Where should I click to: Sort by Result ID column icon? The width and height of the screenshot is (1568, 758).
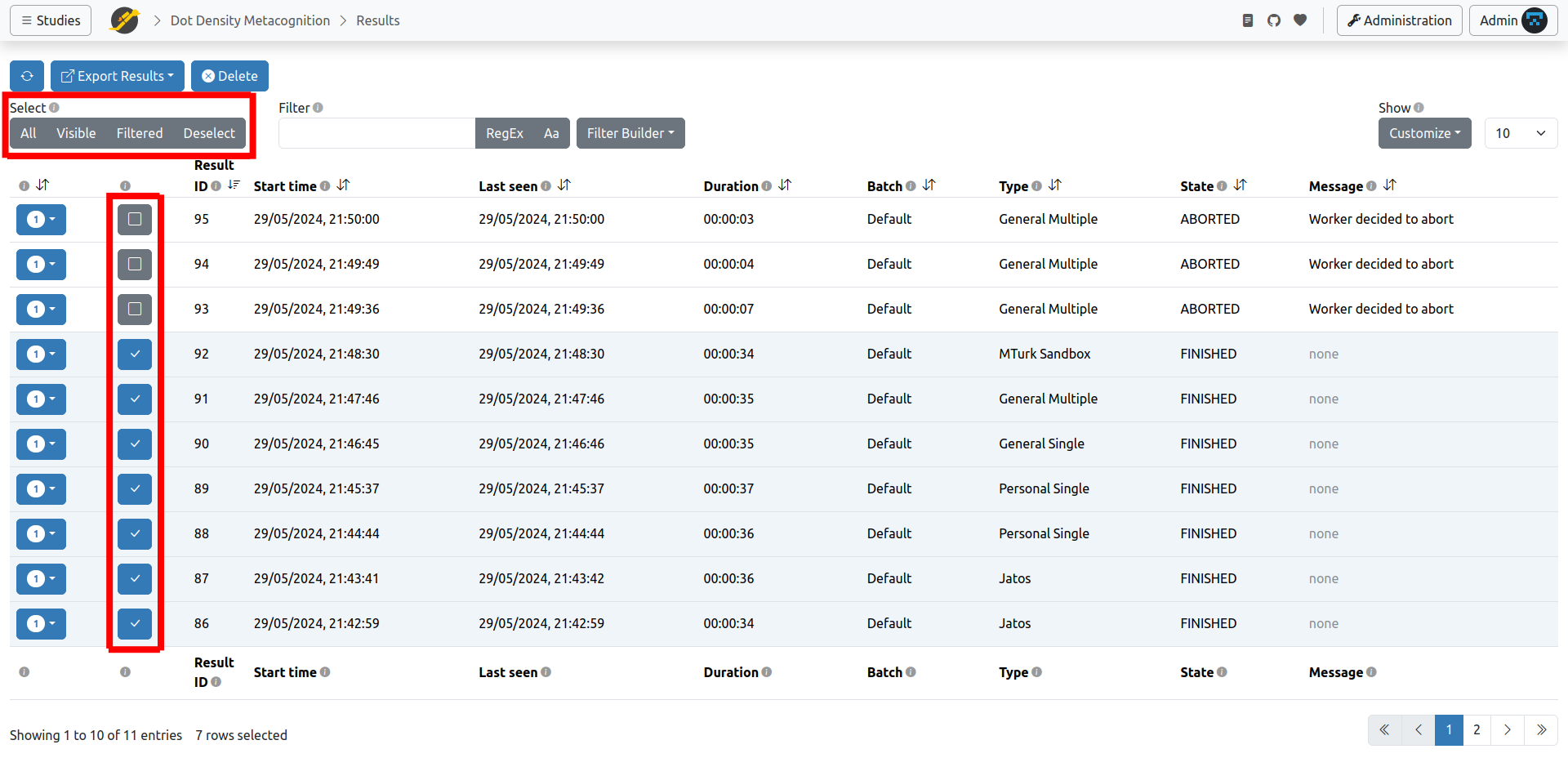click(234, 185)
